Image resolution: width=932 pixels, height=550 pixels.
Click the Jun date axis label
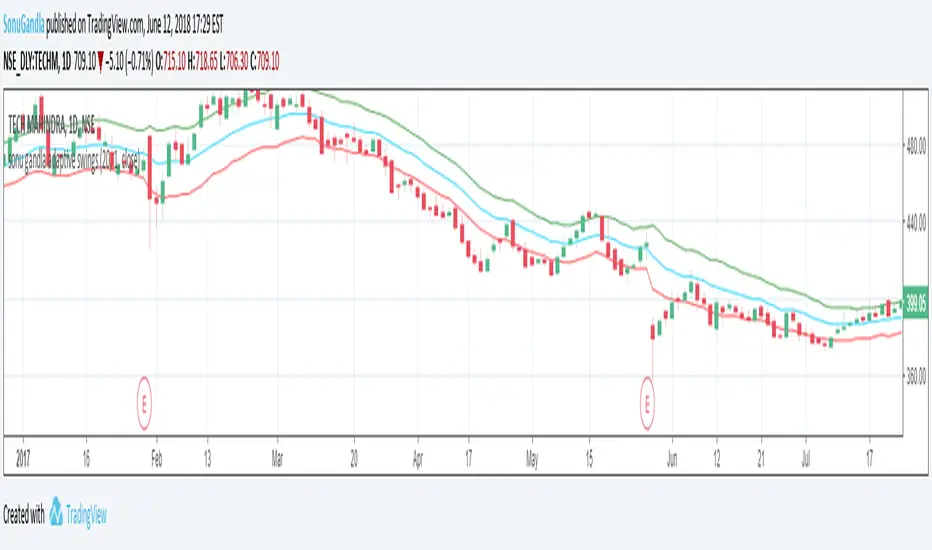pyautogui.click(x=672, y=459)
